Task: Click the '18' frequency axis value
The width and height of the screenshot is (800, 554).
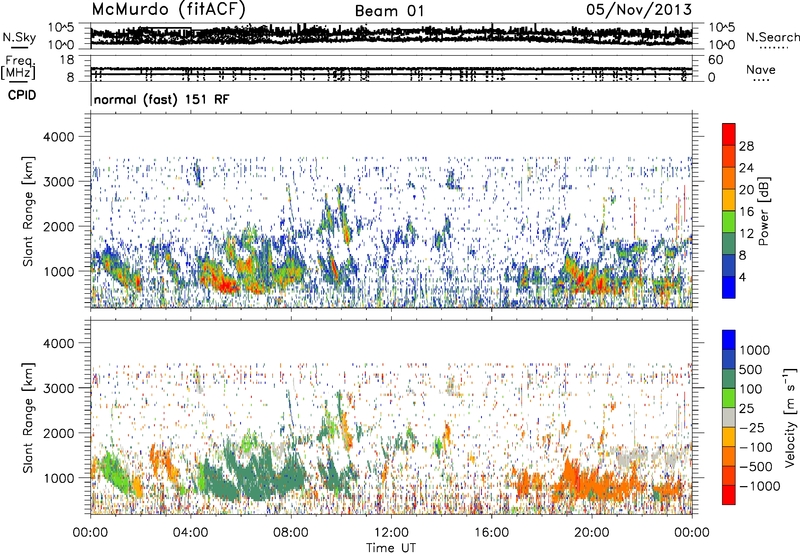Action: point(67,60)
